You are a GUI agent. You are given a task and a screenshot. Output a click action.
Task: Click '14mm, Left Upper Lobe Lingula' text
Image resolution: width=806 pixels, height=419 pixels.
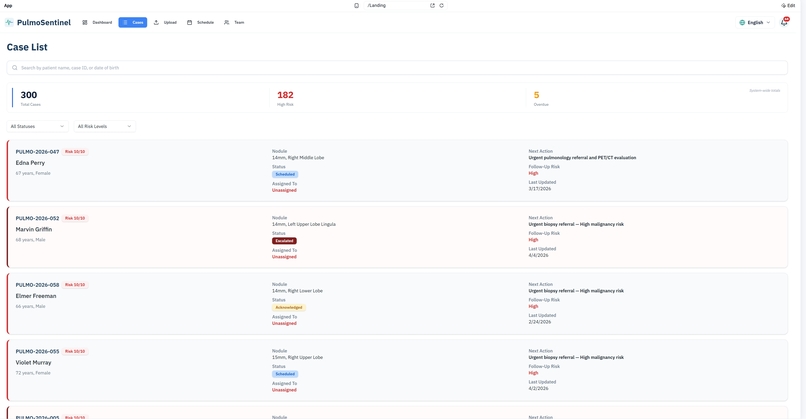[x=304, y=224]
